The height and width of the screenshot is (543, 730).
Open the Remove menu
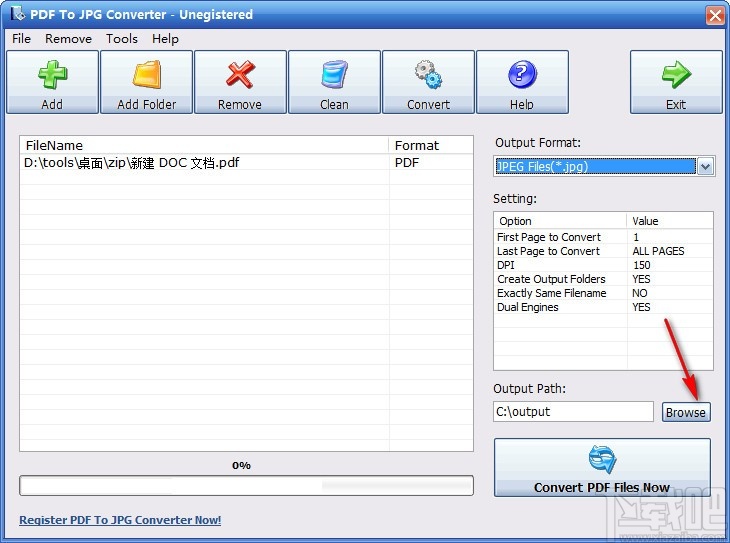tap(68, 39)
